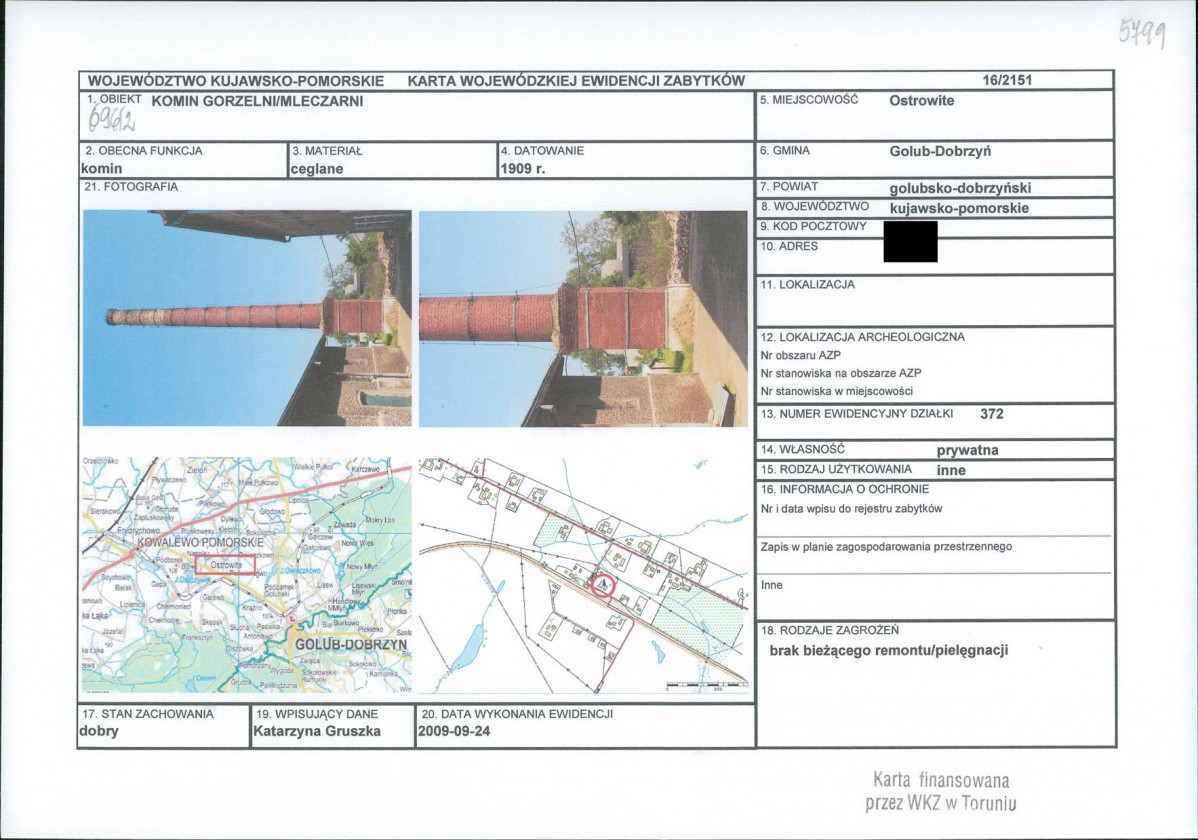Click the 'Inne' line under protection info
This screenshot has width=1198, height=840.
point(772,585)
